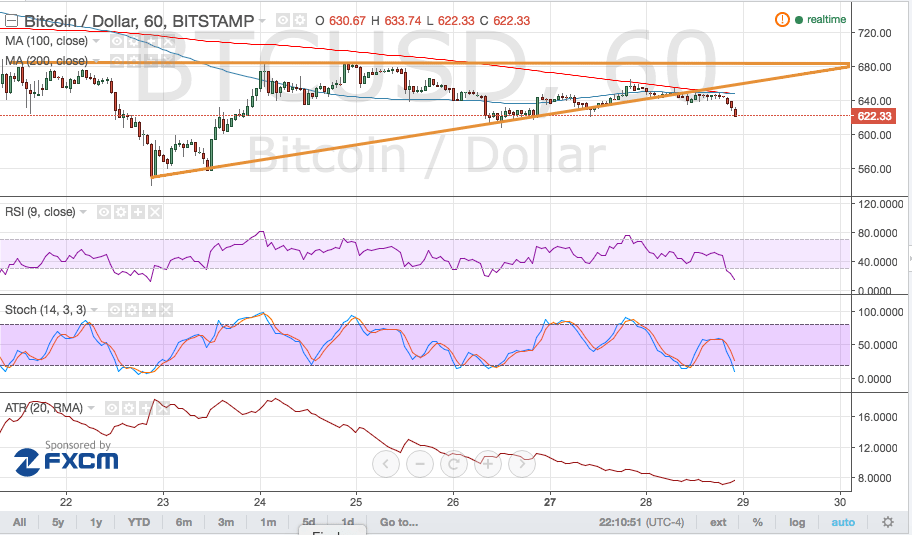Viewport: 912px width, 535px height.
Task: Zoom in chart with plus button
Action: tap(488, 464)
